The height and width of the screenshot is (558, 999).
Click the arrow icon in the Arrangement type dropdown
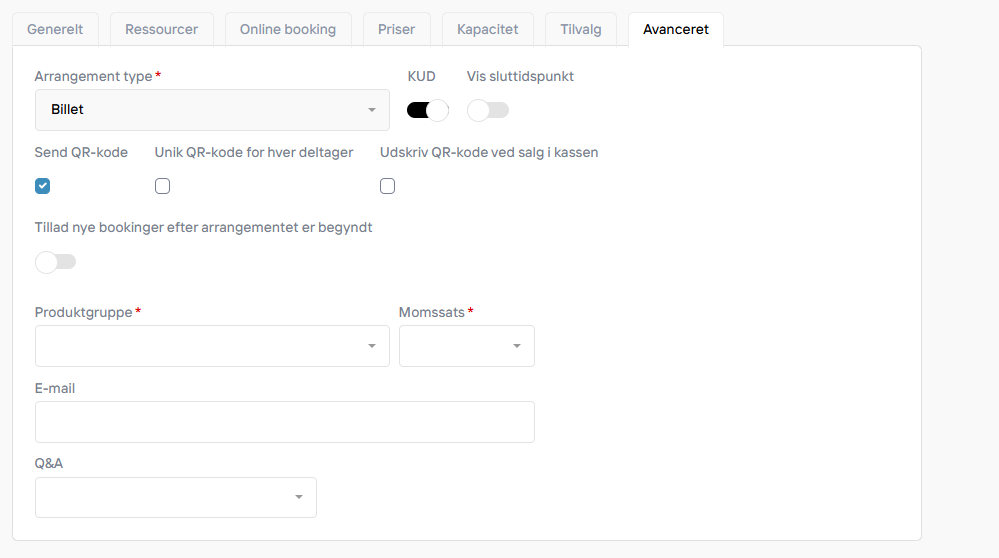pyautogui.click(x=372, y=110)
